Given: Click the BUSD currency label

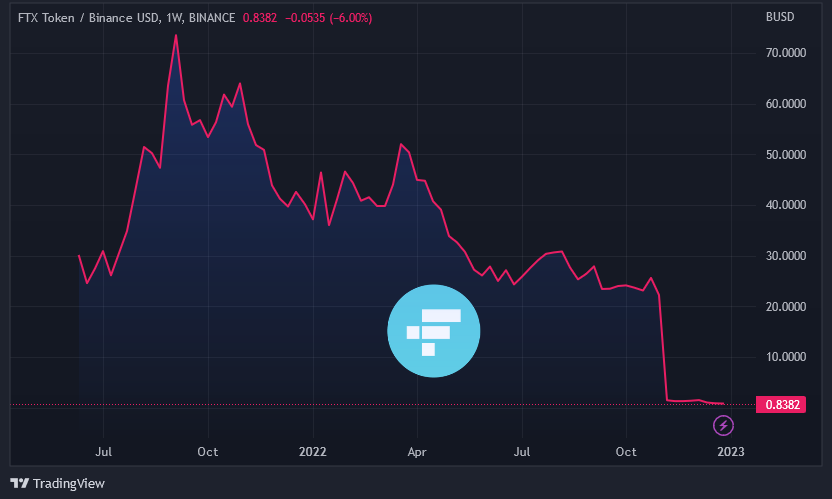Looking at the screenshot, I should tap(779, 17).
